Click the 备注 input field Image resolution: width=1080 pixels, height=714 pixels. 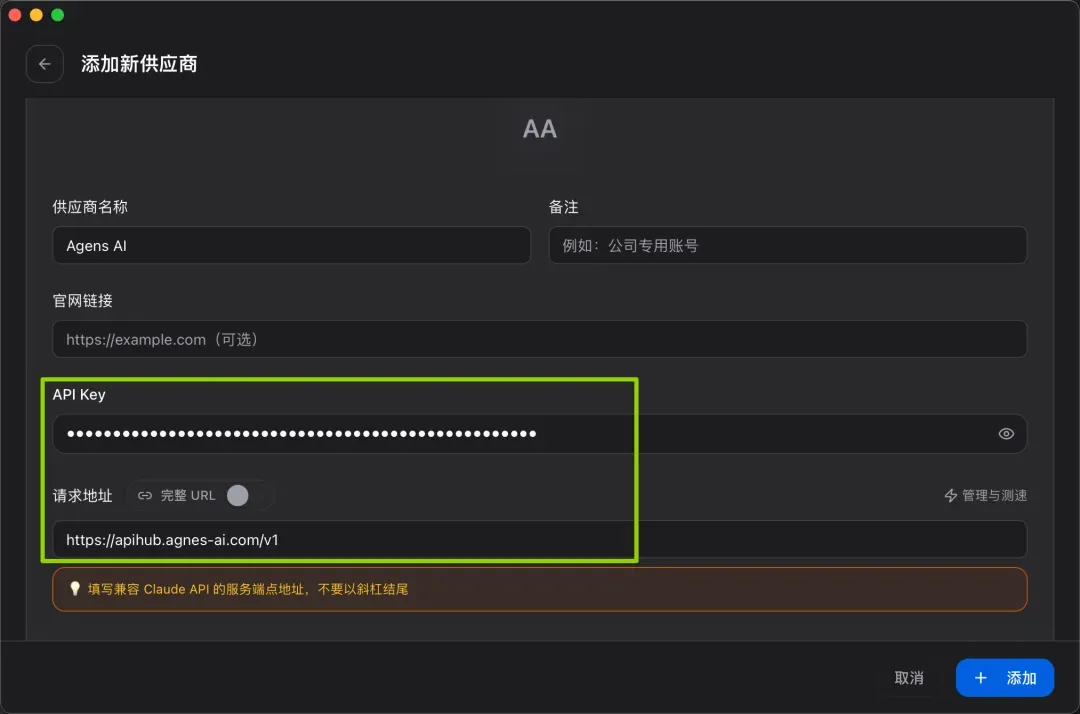787,245
